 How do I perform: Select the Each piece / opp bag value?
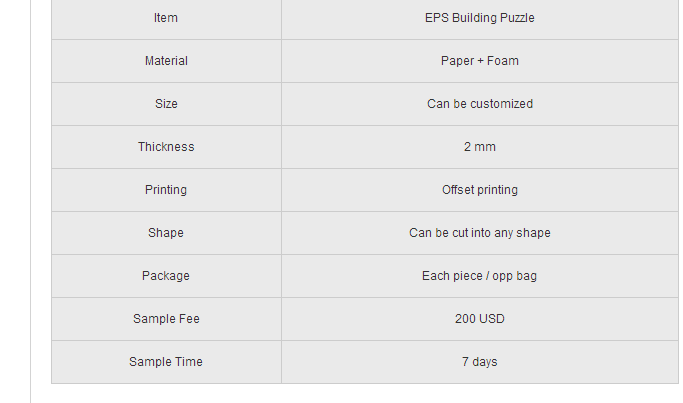480,276
